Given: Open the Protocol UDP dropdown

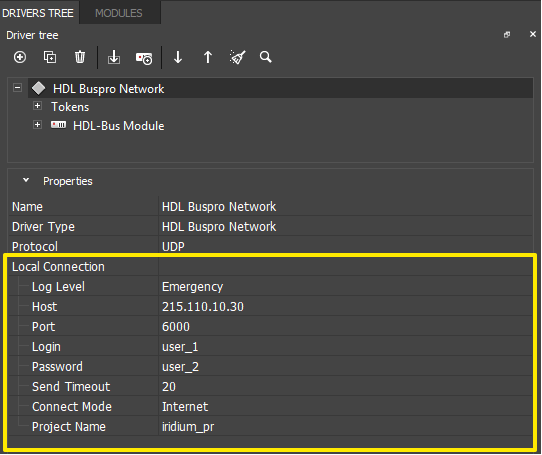Looking at the screenshot, I should coord(345,246).
